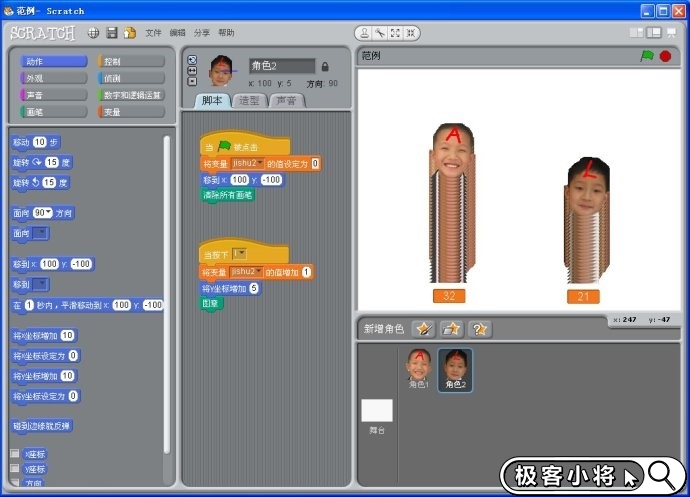Select the grow sprite tool
This screenshot has height=497, width=690.
click(396, 32)
